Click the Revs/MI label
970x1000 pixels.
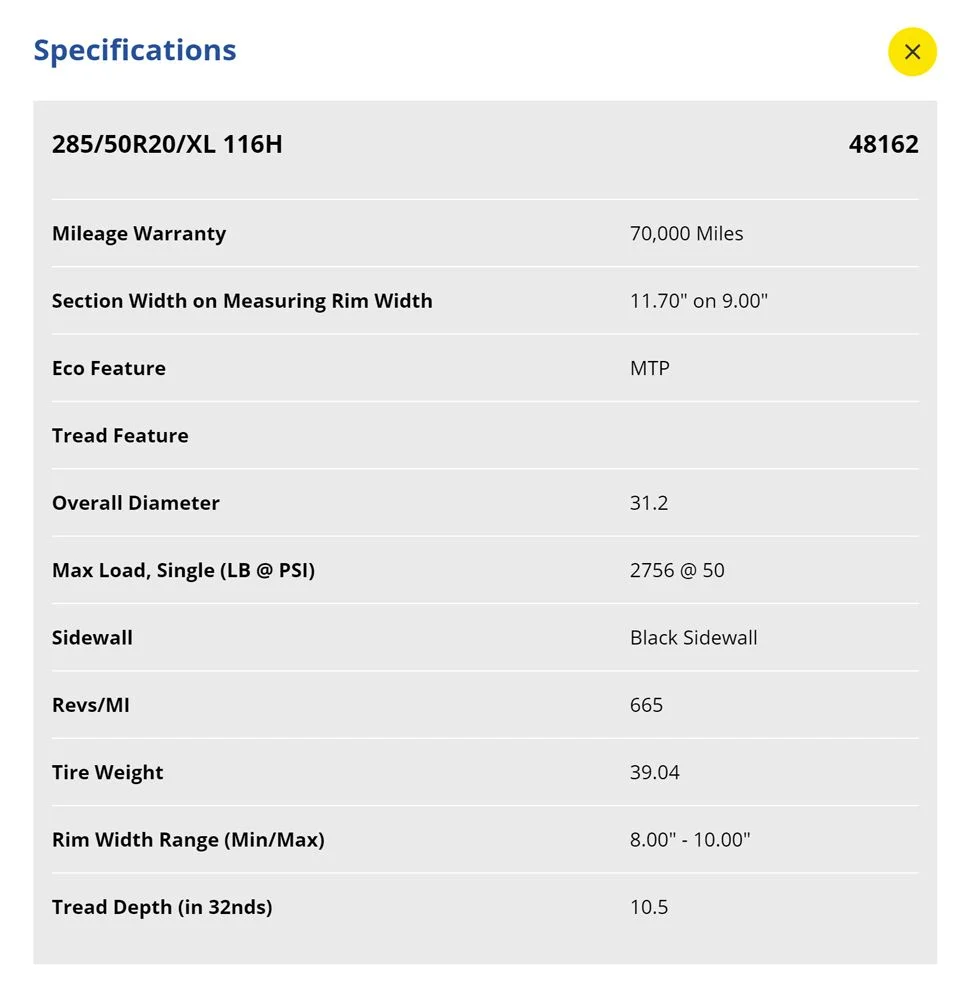(x=91, y=705)
